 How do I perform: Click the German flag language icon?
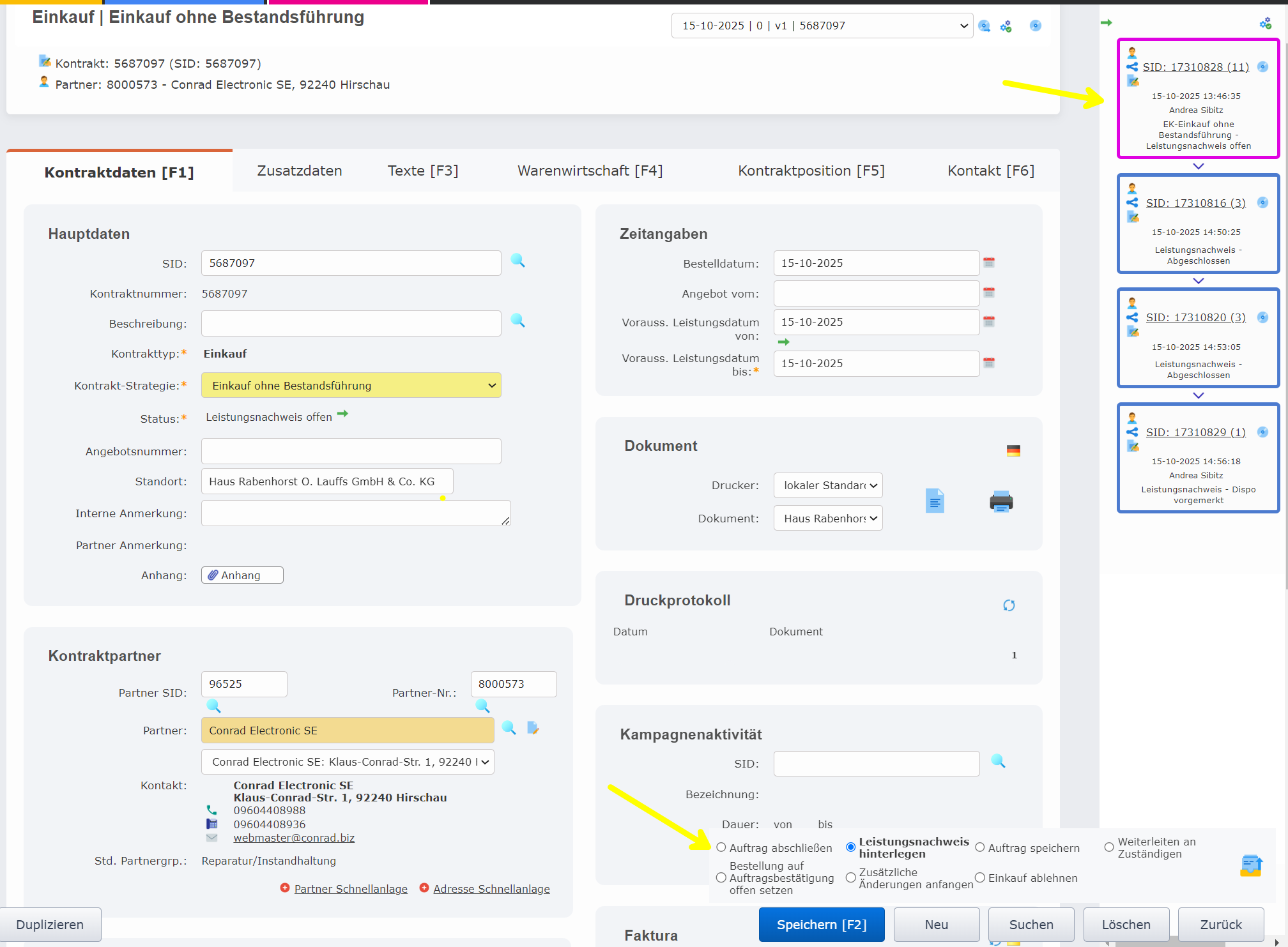click(1013, 451)
